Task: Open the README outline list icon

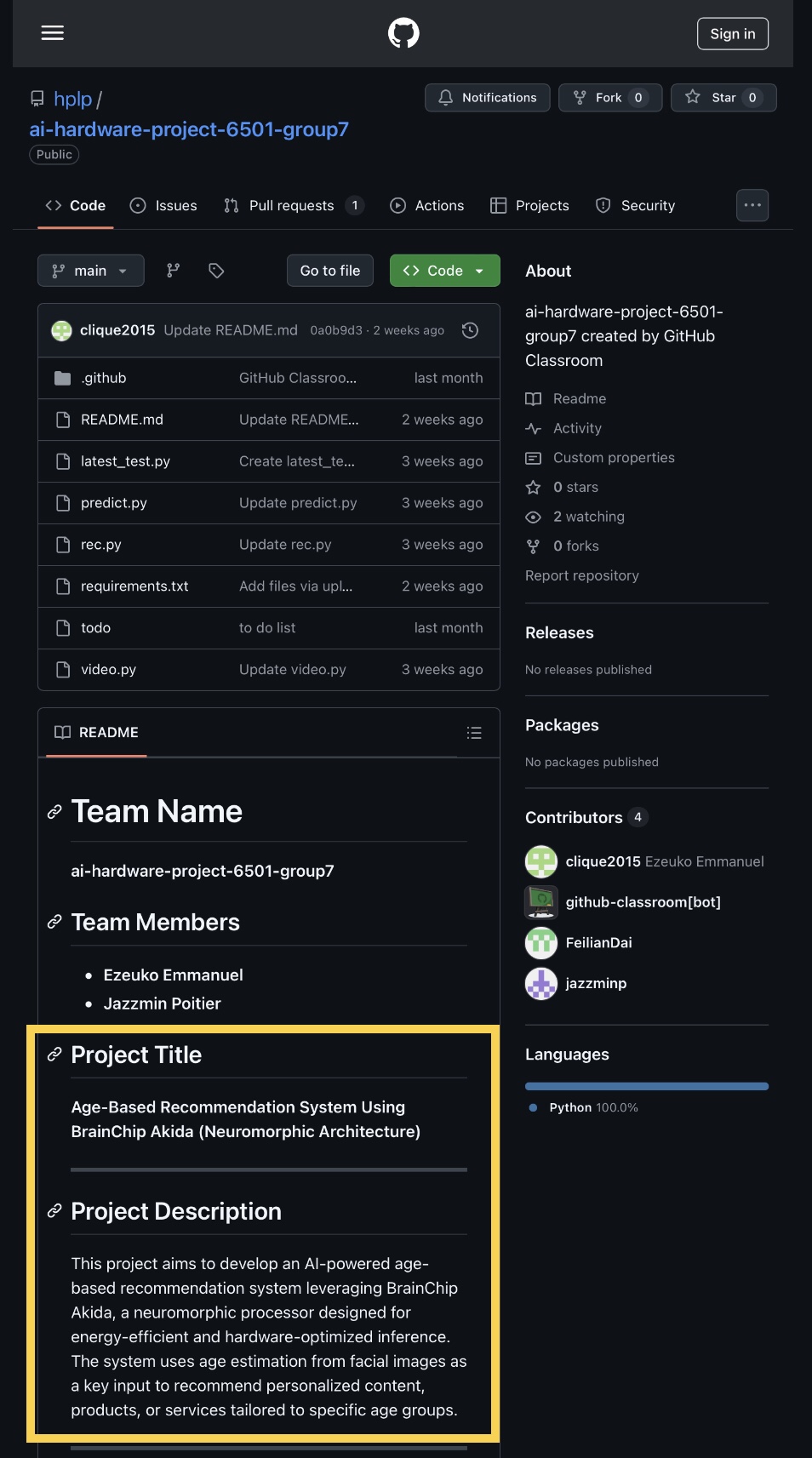Action: click(x=474, y=733)
